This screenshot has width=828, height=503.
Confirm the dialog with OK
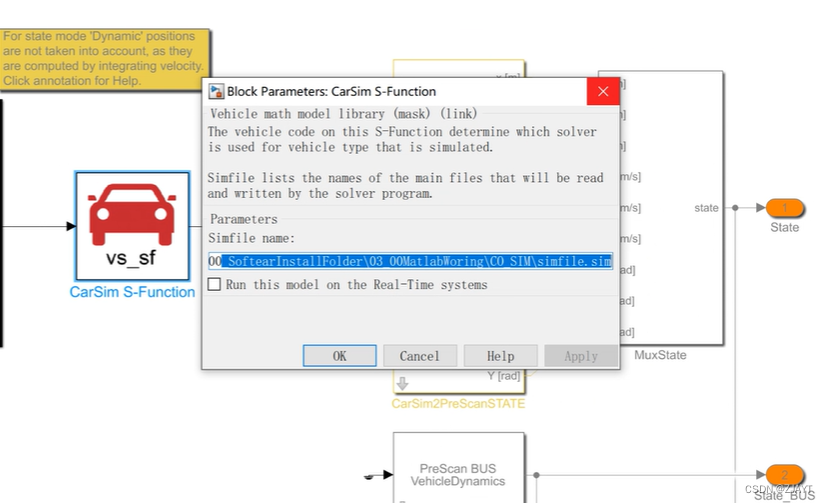(x=340, y=356)
